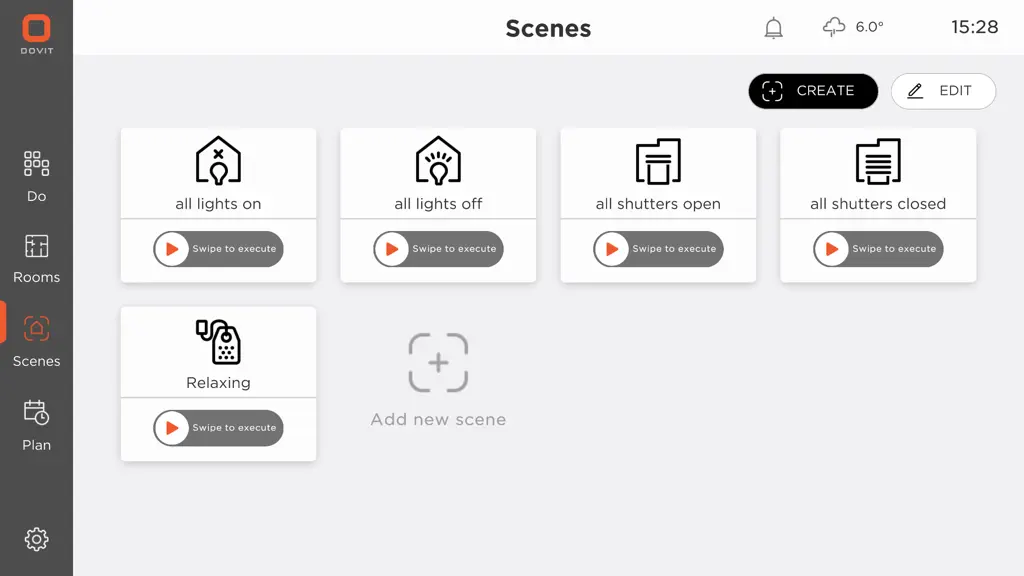Click the weather cloud icon

834,27
